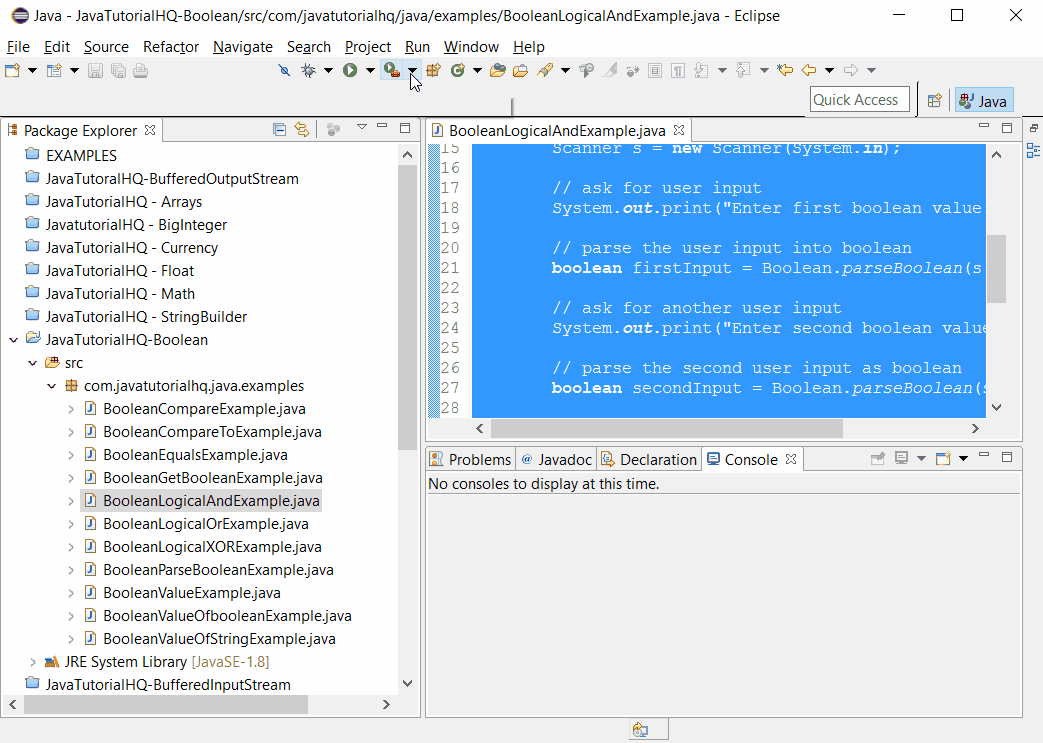The width and height of the screenshot is (1043, 743).
Task: Collapse the JavaTutorialHQ-Boolean project
Action: (13, 340)
